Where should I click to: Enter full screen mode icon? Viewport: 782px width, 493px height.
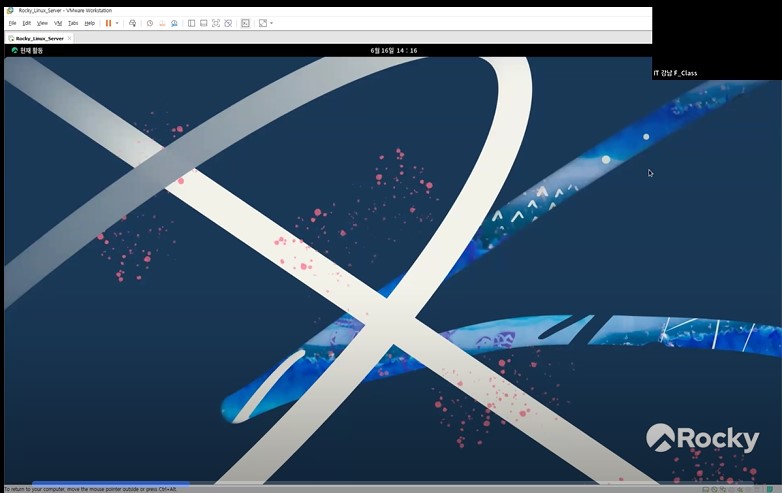216,23
